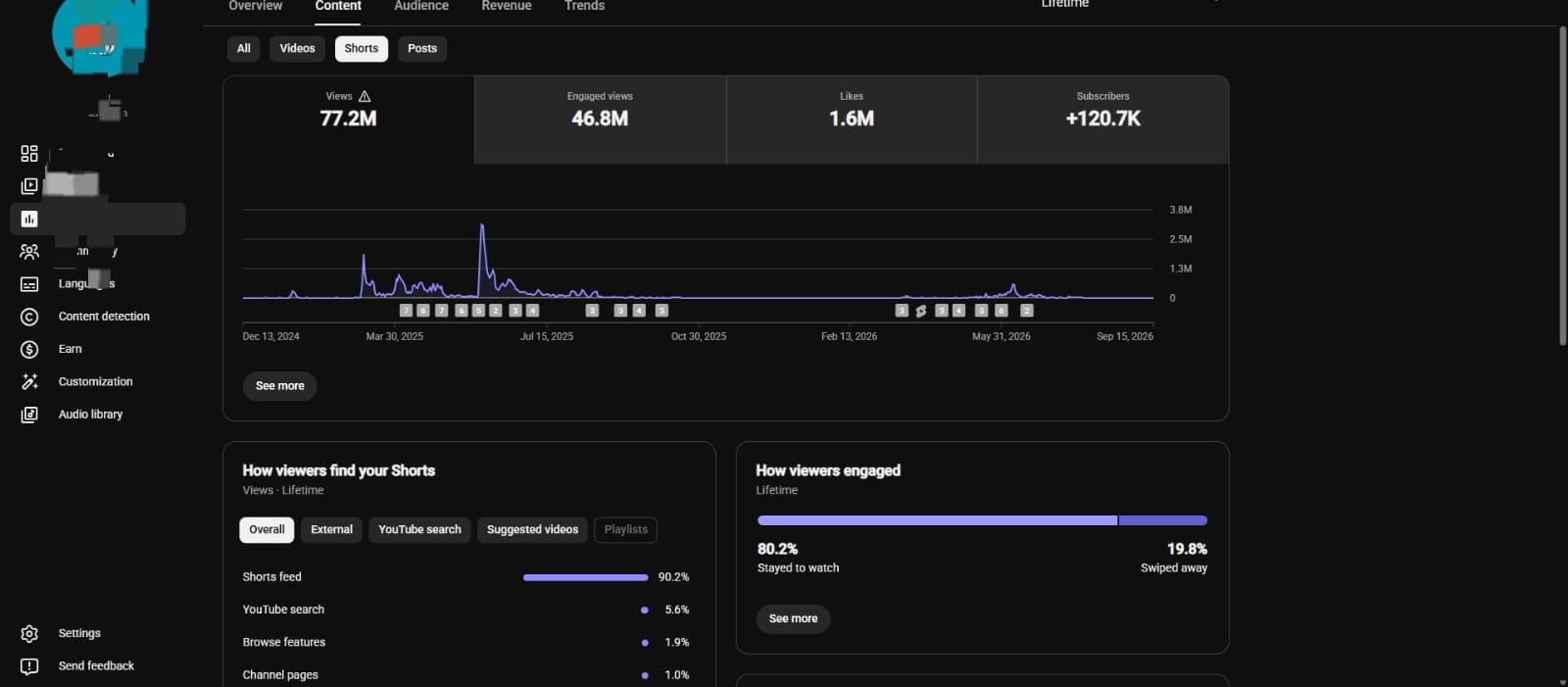Image resolution: width=1568 pixels, height=687 pixels.
Task: Click the warning triangle beside Views
Action: click(x=365, y=96)
